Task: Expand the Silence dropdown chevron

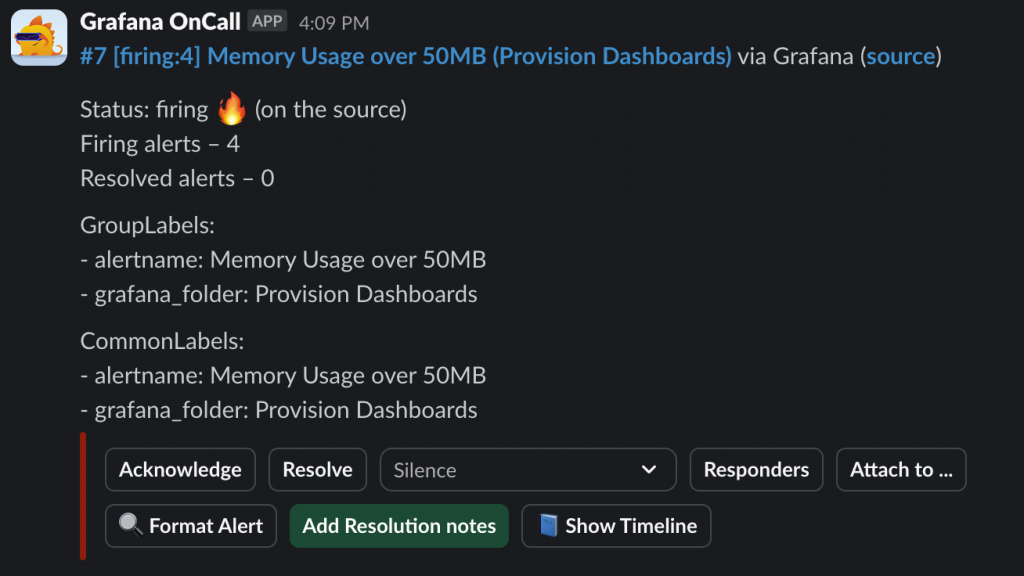Action: (x=649, y=470)
